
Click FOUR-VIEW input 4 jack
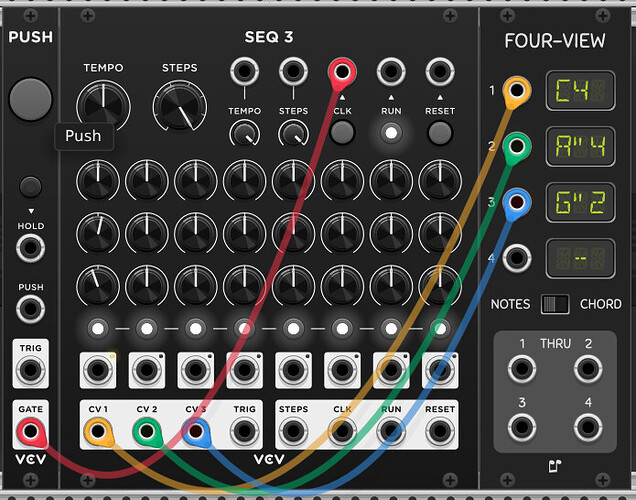[x=516, y=257]
